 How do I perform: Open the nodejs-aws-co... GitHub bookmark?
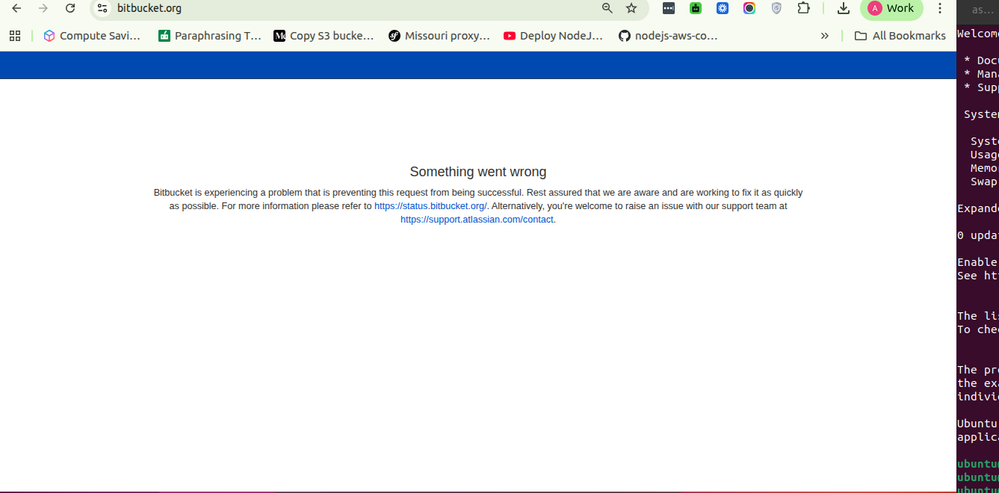(x=668, y=36)
